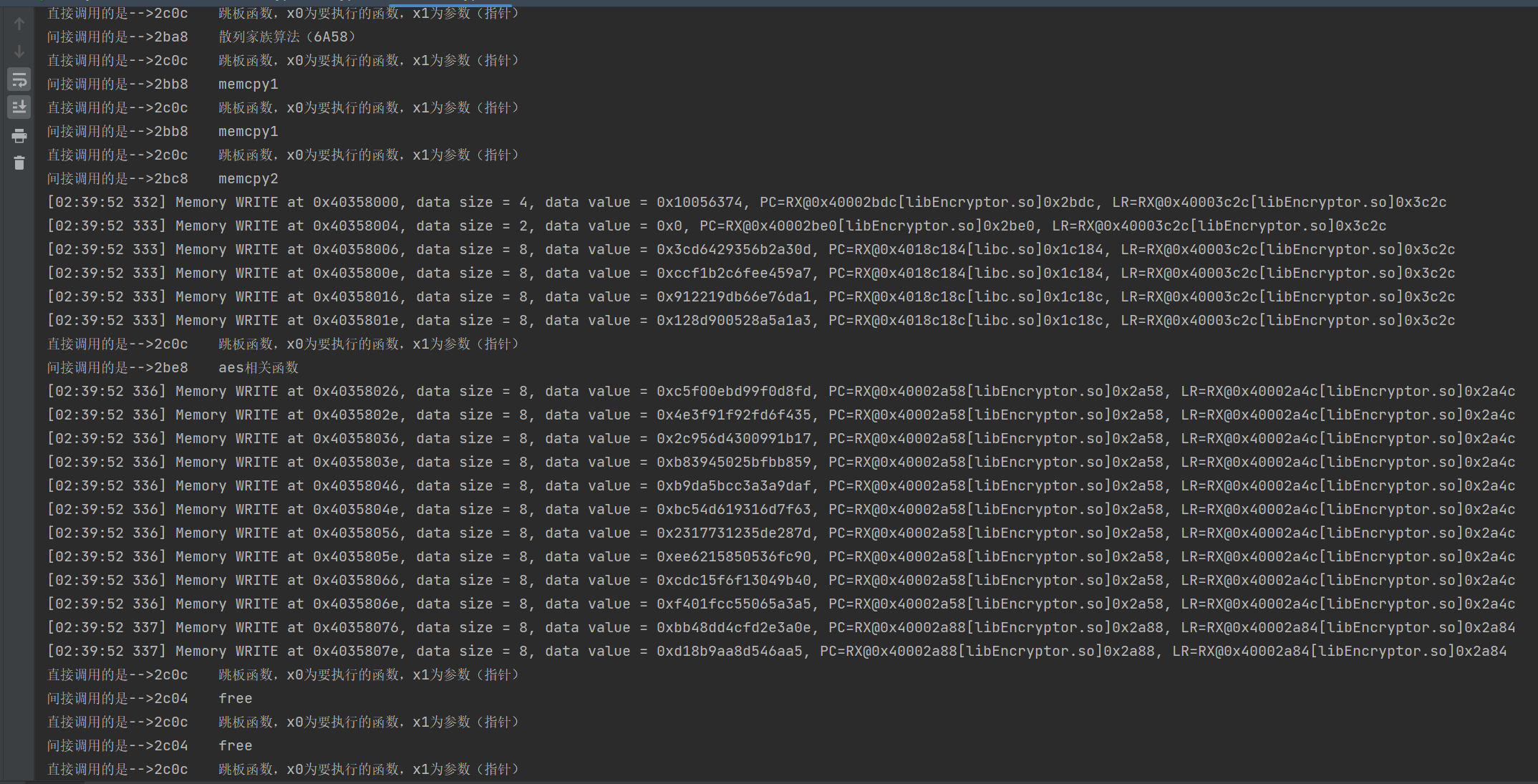The width and height of the screenshot is (1538, 784).
Task: Toggle Scroll to End of console
Action: click(19, 107)
